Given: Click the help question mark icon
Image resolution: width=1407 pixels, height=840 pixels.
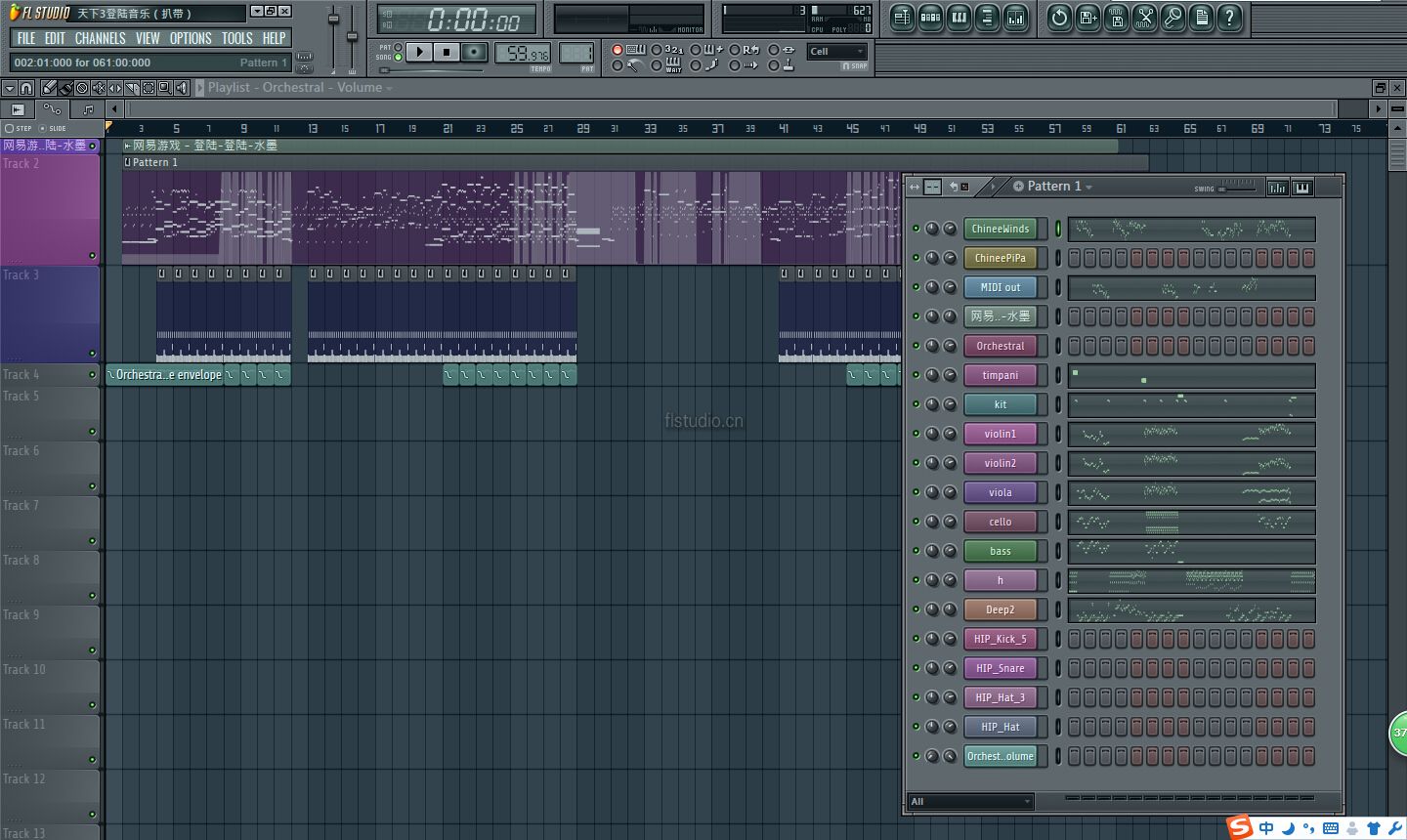Looking at the screenshot, I should pos(1229,17).
